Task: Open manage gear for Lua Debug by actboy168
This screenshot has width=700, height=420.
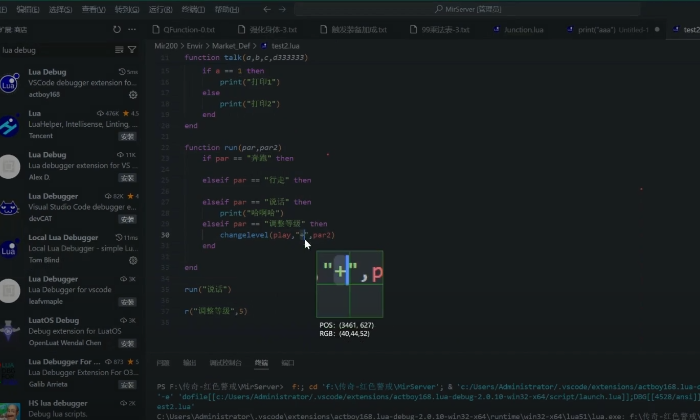Action: click(x=133, y=95)
